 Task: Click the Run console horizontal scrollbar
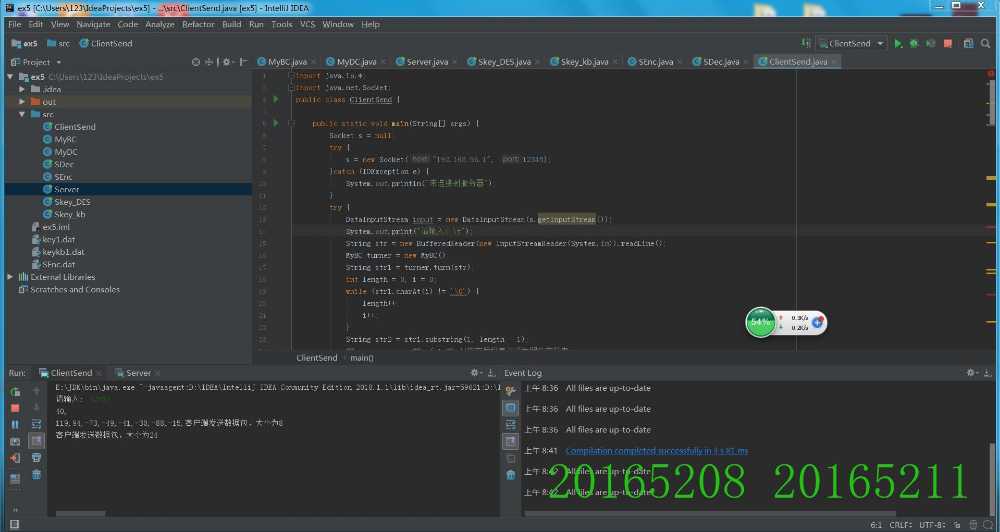(x=81, y=513)
